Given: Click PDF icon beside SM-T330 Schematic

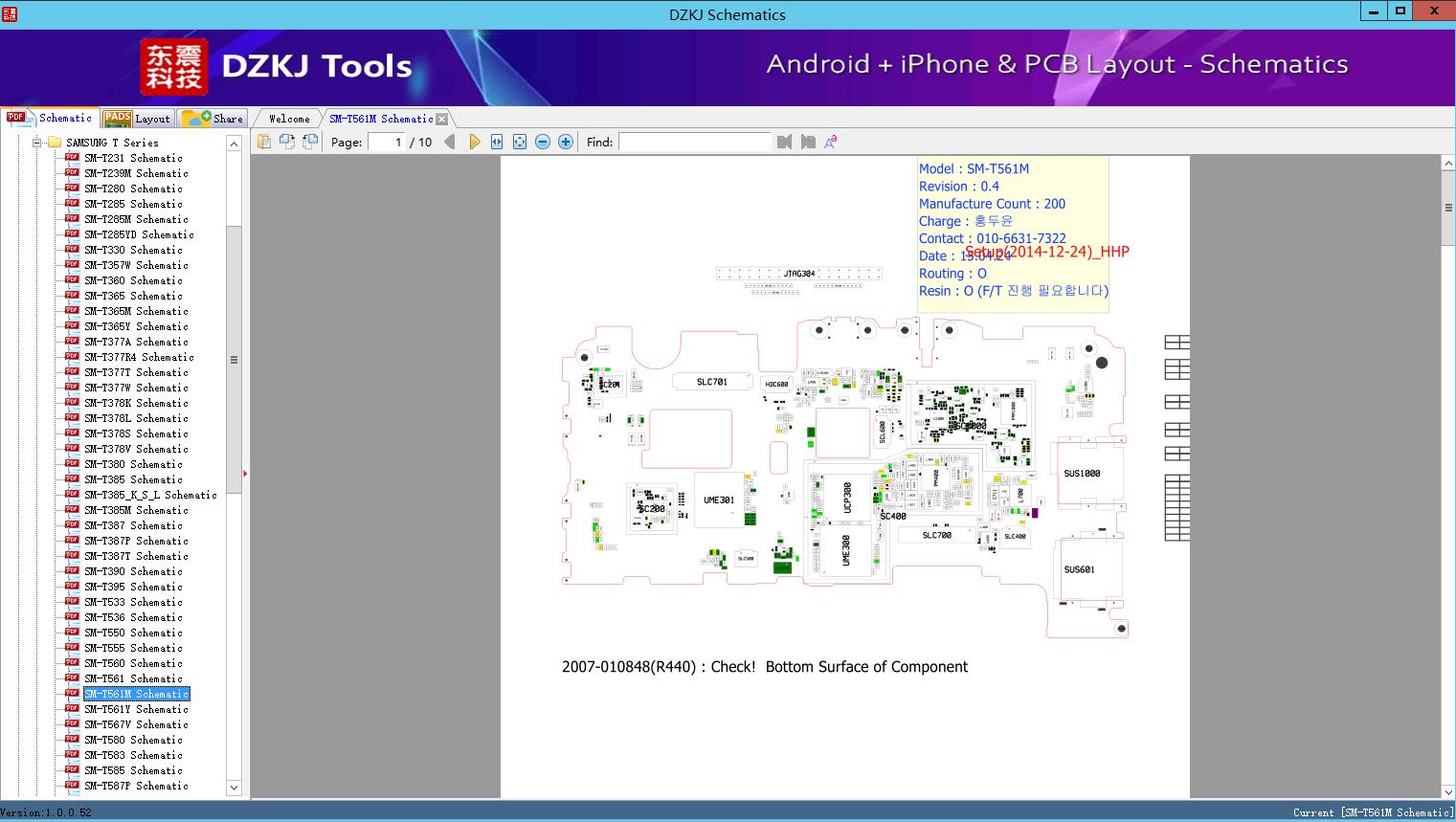Looking at the screenshot, I should tap(72, 250).
